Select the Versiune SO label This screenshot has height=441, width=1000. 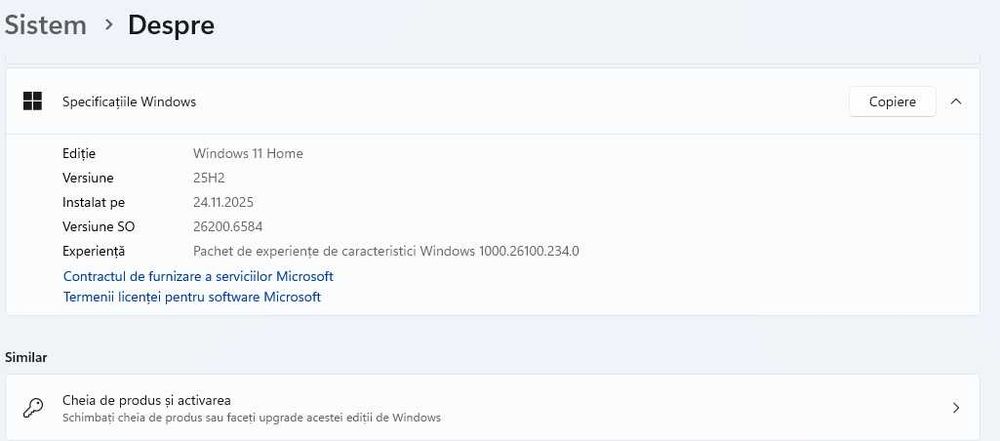point(98,227)
